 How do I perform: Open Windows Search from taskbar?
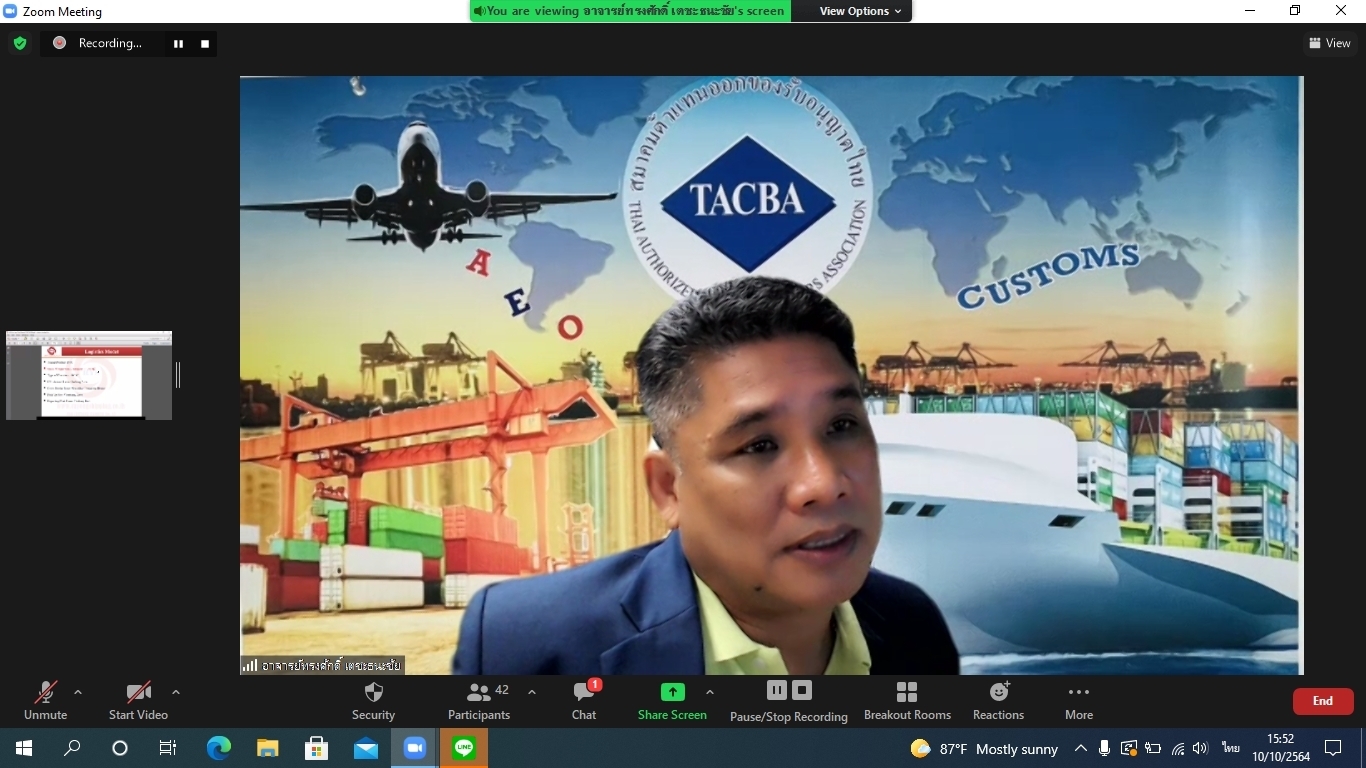point(72,748)
